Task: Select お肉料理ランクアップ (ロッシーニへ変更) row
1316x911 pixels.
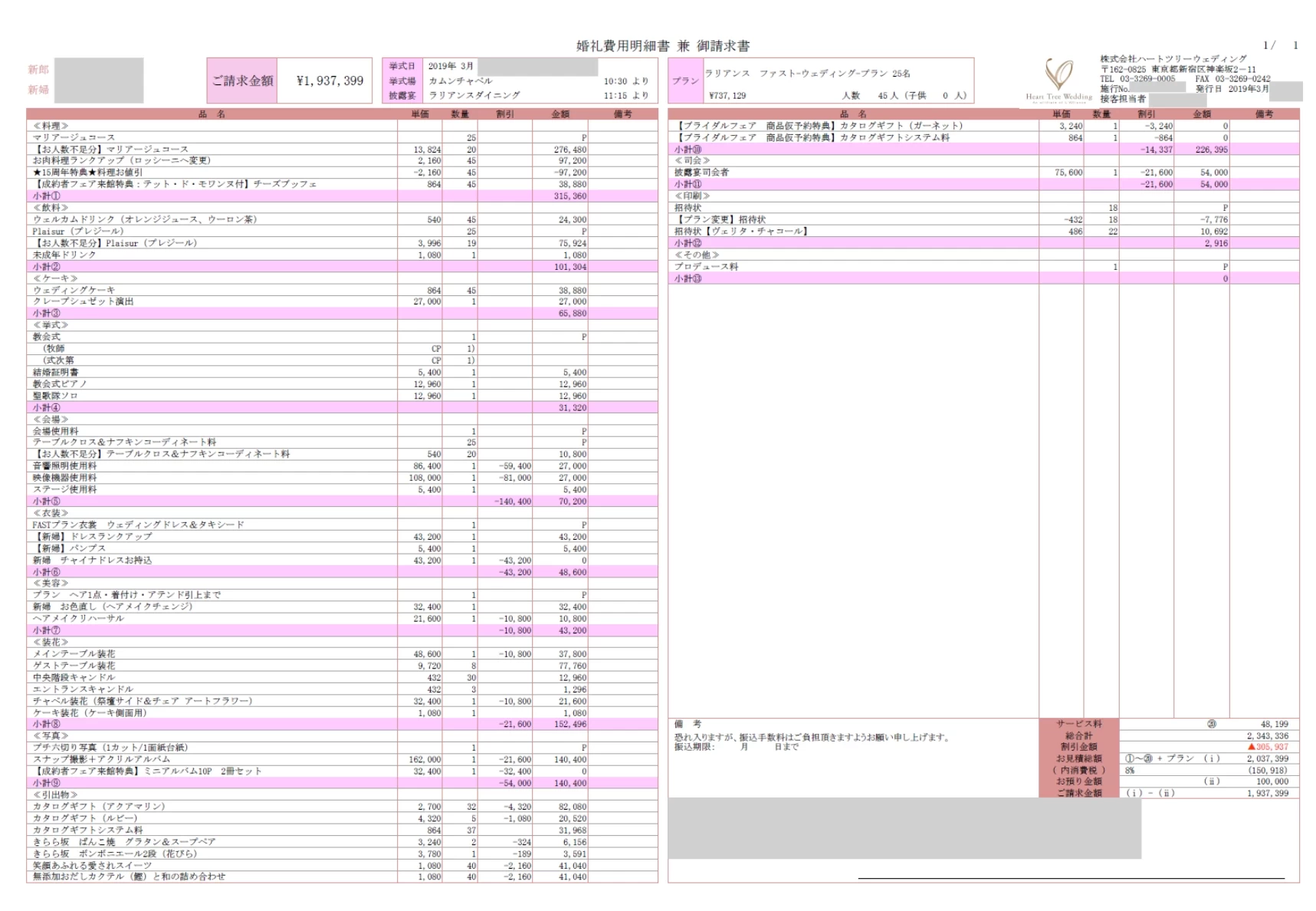Action: [342, 161]
